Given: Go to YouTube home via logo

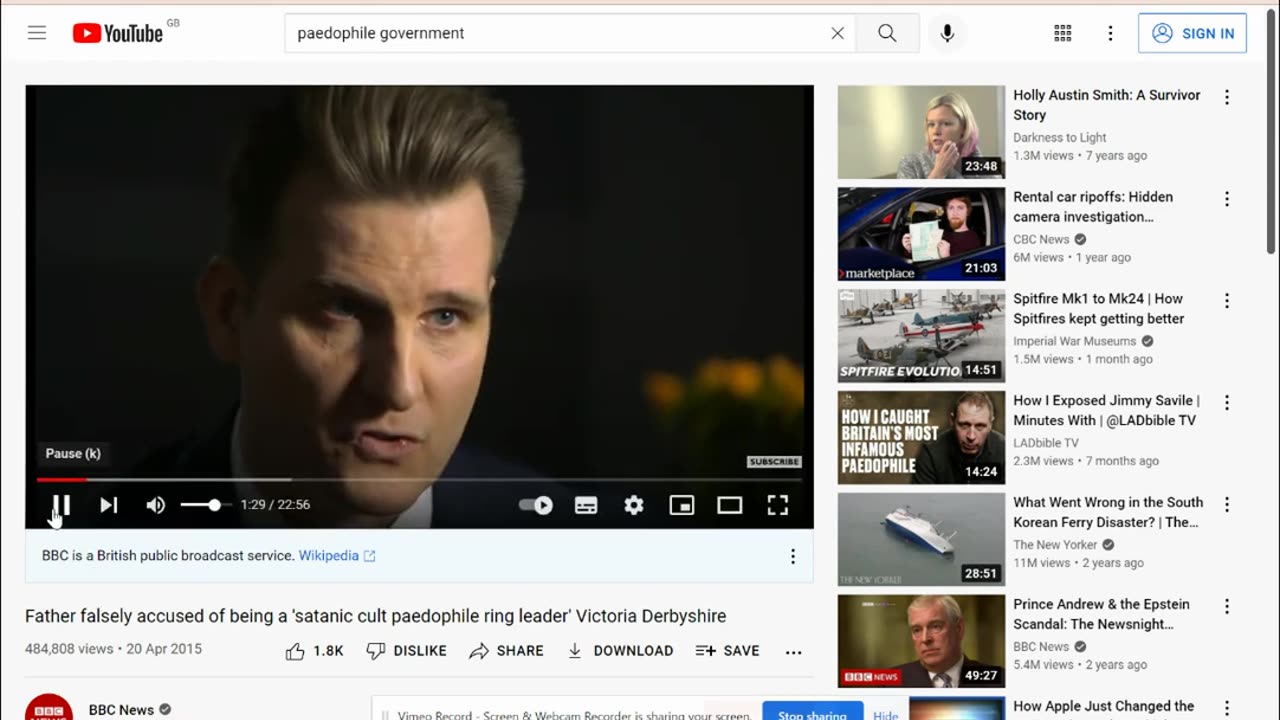Looking at the screenshot, I should point(118,33).
